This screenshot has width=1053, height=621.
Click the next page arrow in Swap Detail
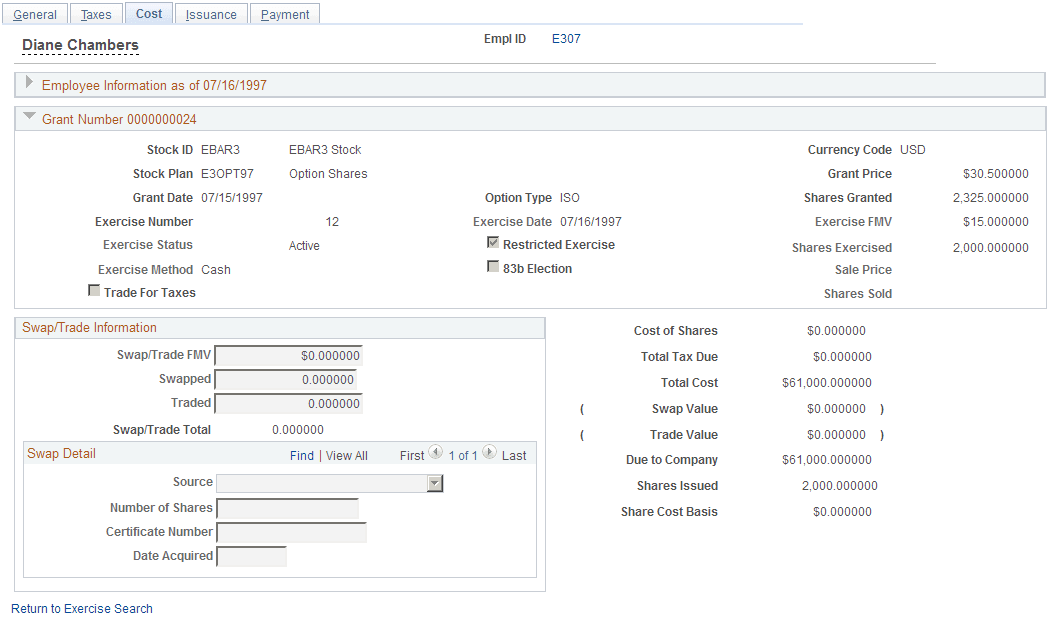click(x=489, y=453)
